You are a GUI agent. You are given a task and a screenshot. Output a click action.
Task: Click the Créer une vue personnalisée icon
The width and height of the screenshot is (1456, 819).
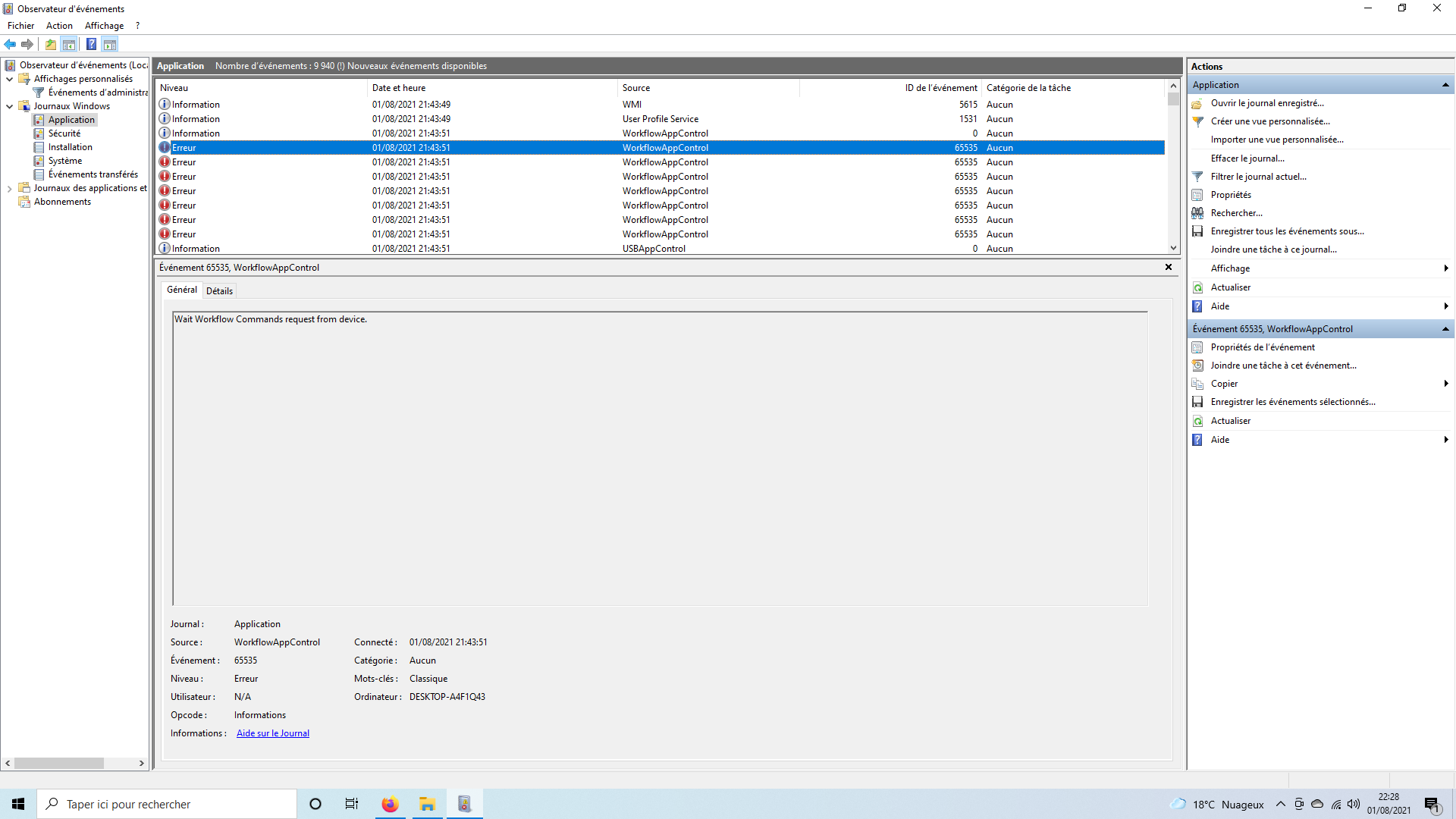click(1197, 121)
